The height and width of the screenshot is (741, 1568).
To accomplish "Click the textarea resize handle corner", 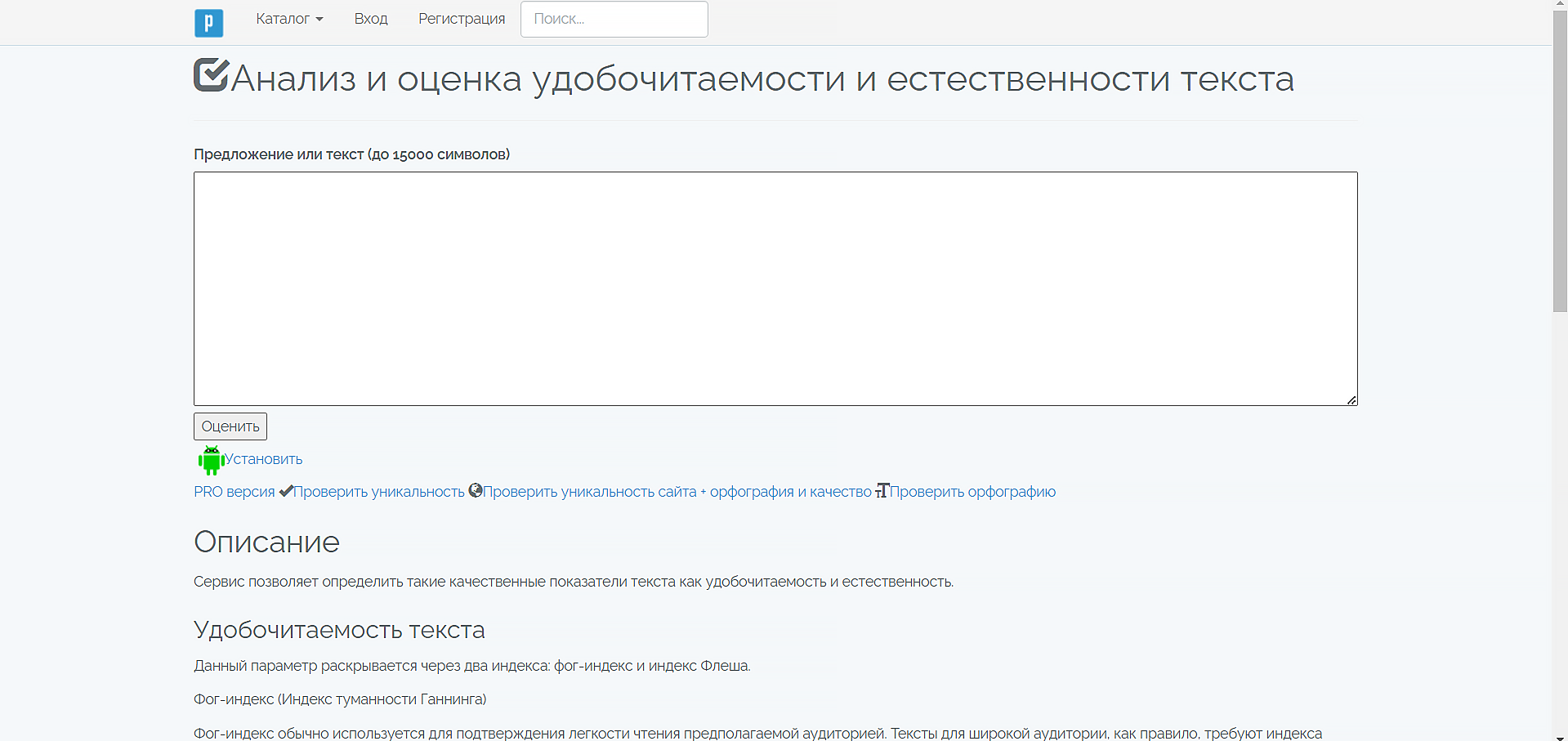I will tap(1351, 400).
